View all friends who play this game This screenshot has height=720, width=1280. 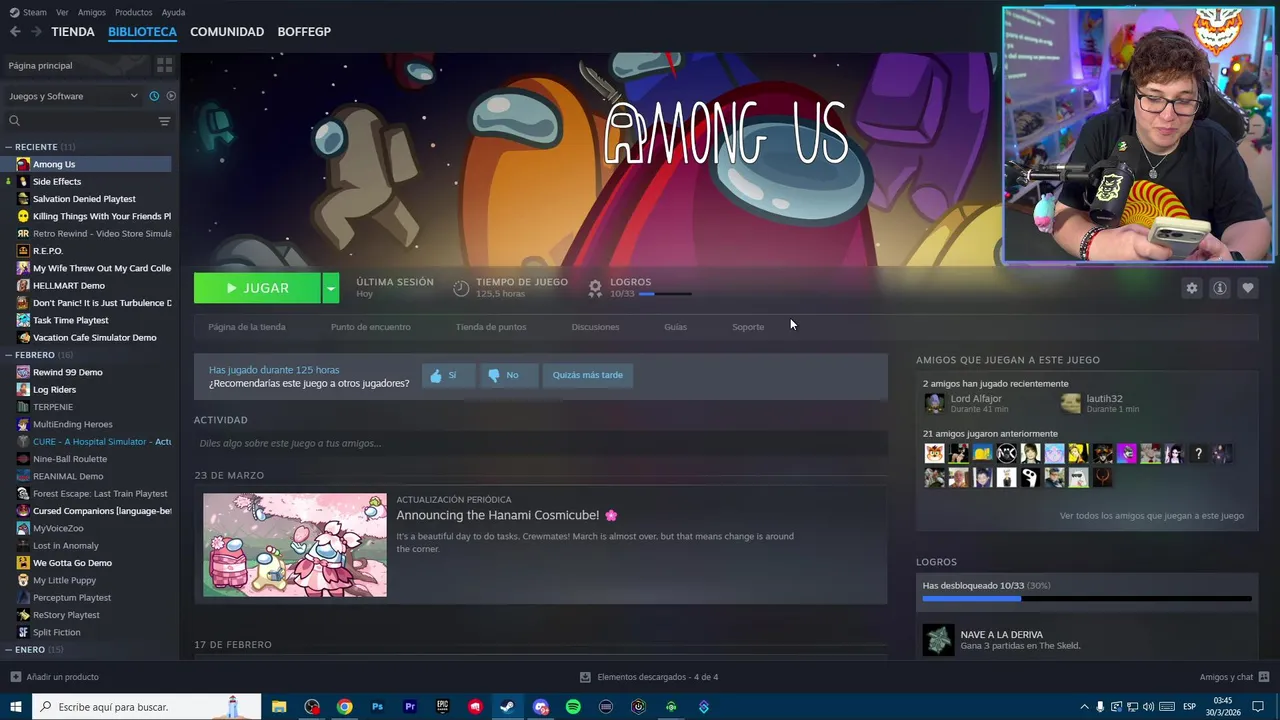(x=1152, y=516)
